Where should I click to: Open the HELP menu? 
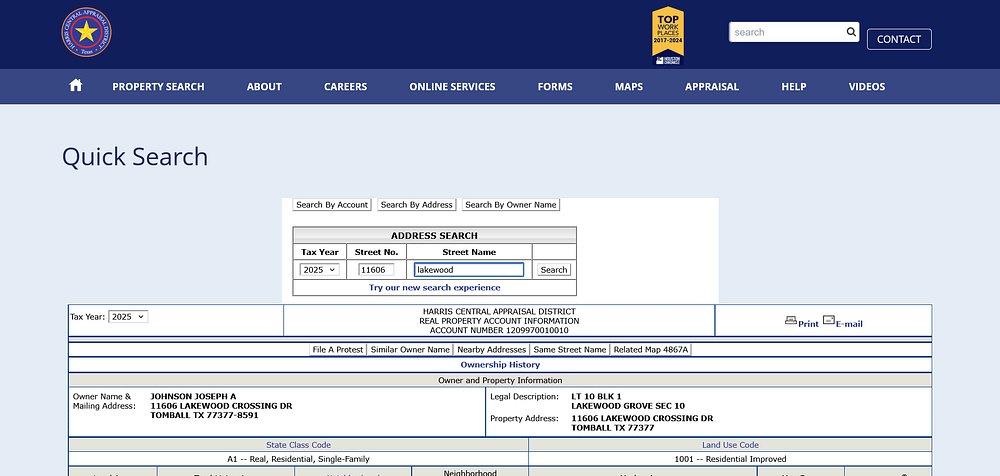tap(793, 87)
